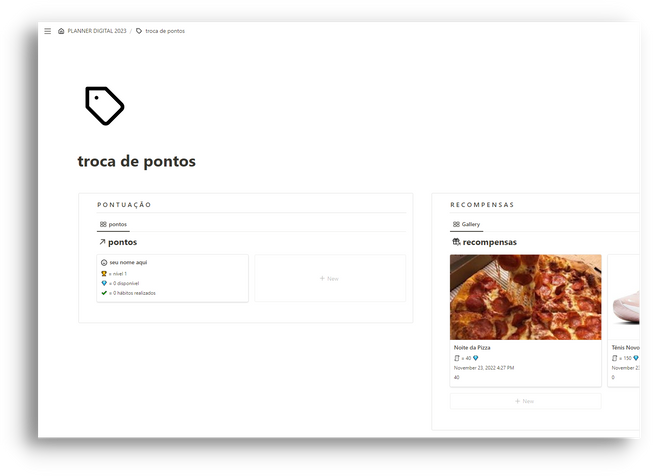Open the sidebar hamburger menu
This screenshot has width=653, height=476.
pos(47,31)
